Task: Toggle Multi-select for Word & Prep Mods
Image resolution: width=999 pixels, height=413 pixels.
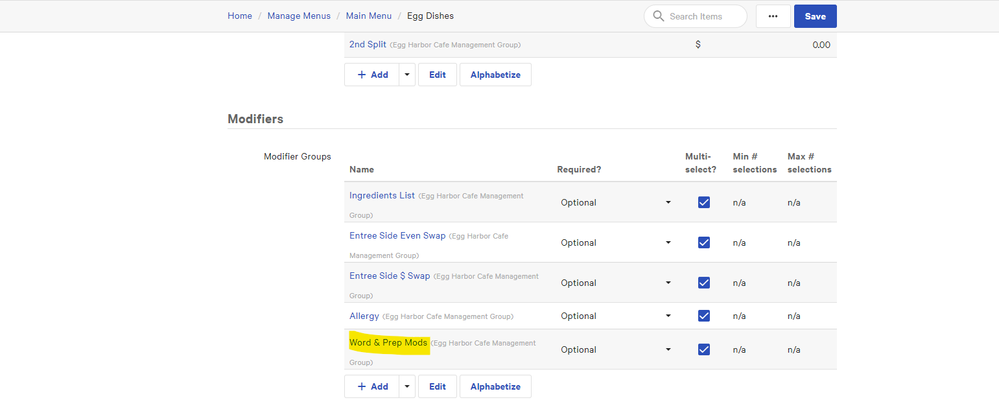Action: coord(704,350)
